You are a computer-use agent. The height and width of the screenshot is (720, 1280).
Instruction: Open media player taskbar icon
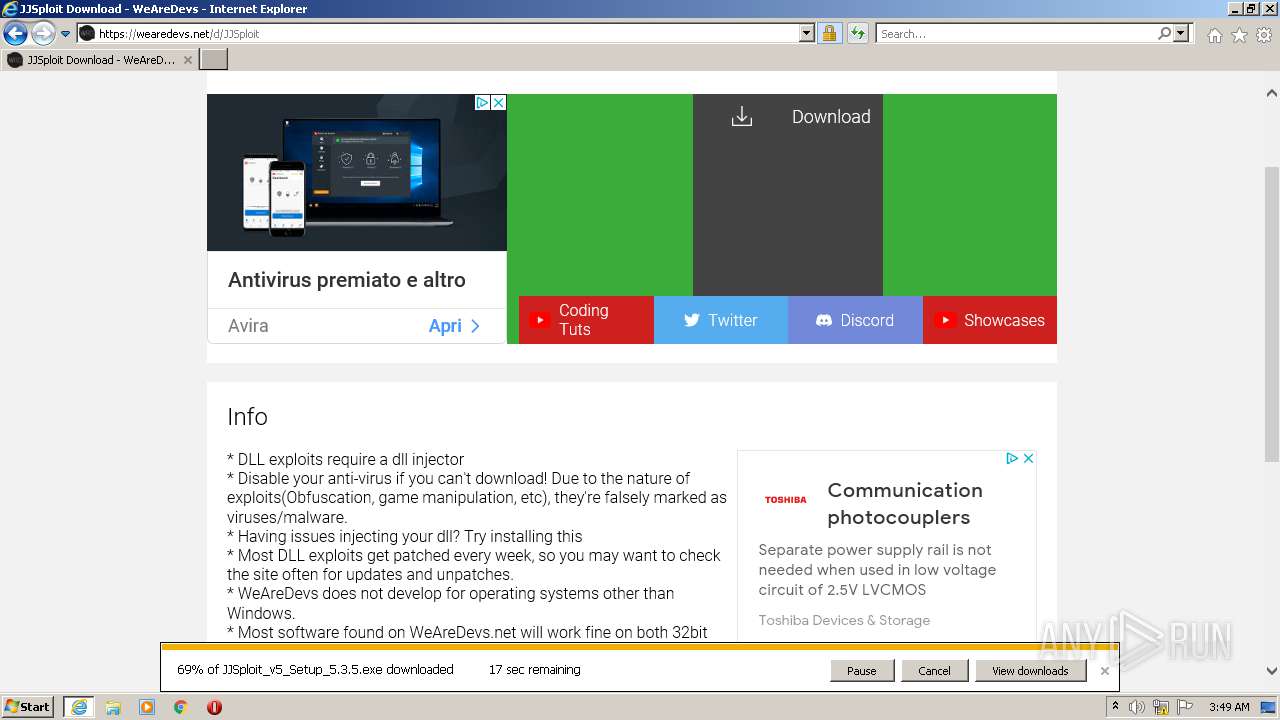click(x=147, y=707)
